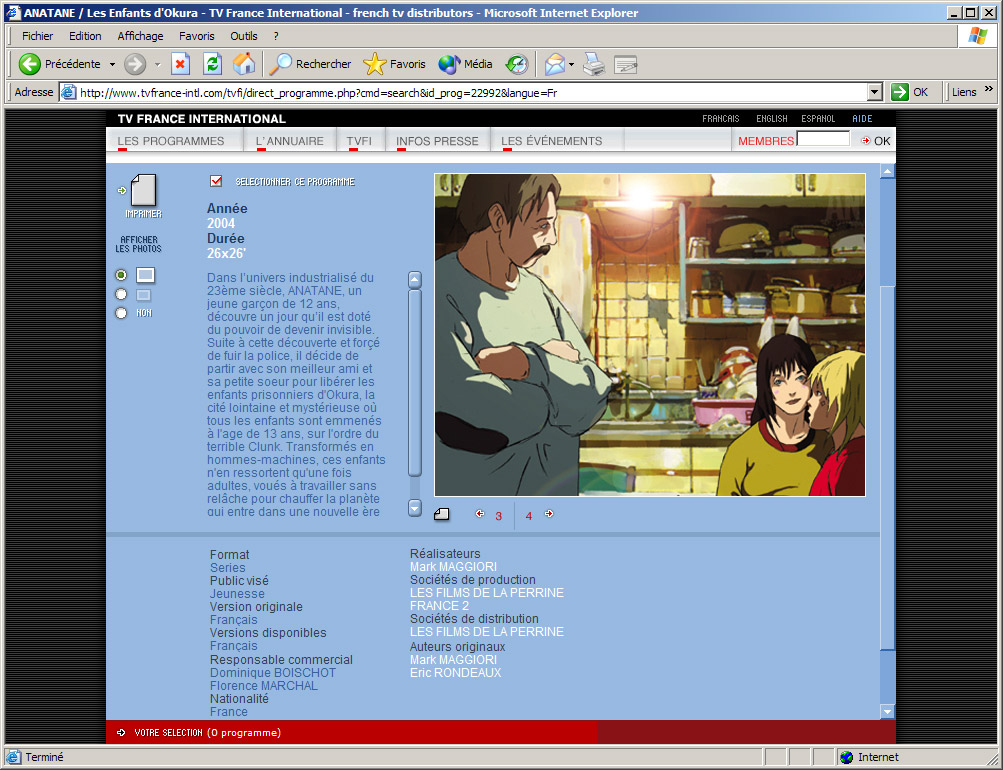Click the previous photo red arrow

[x=480, y=514]
